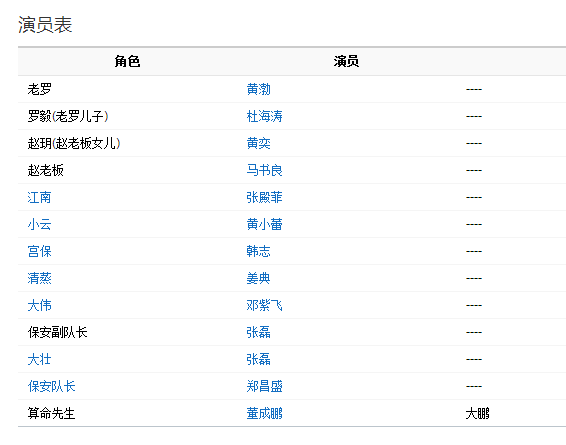Open actor link 姜典
566x445 pixels.
tap(258, 278)
